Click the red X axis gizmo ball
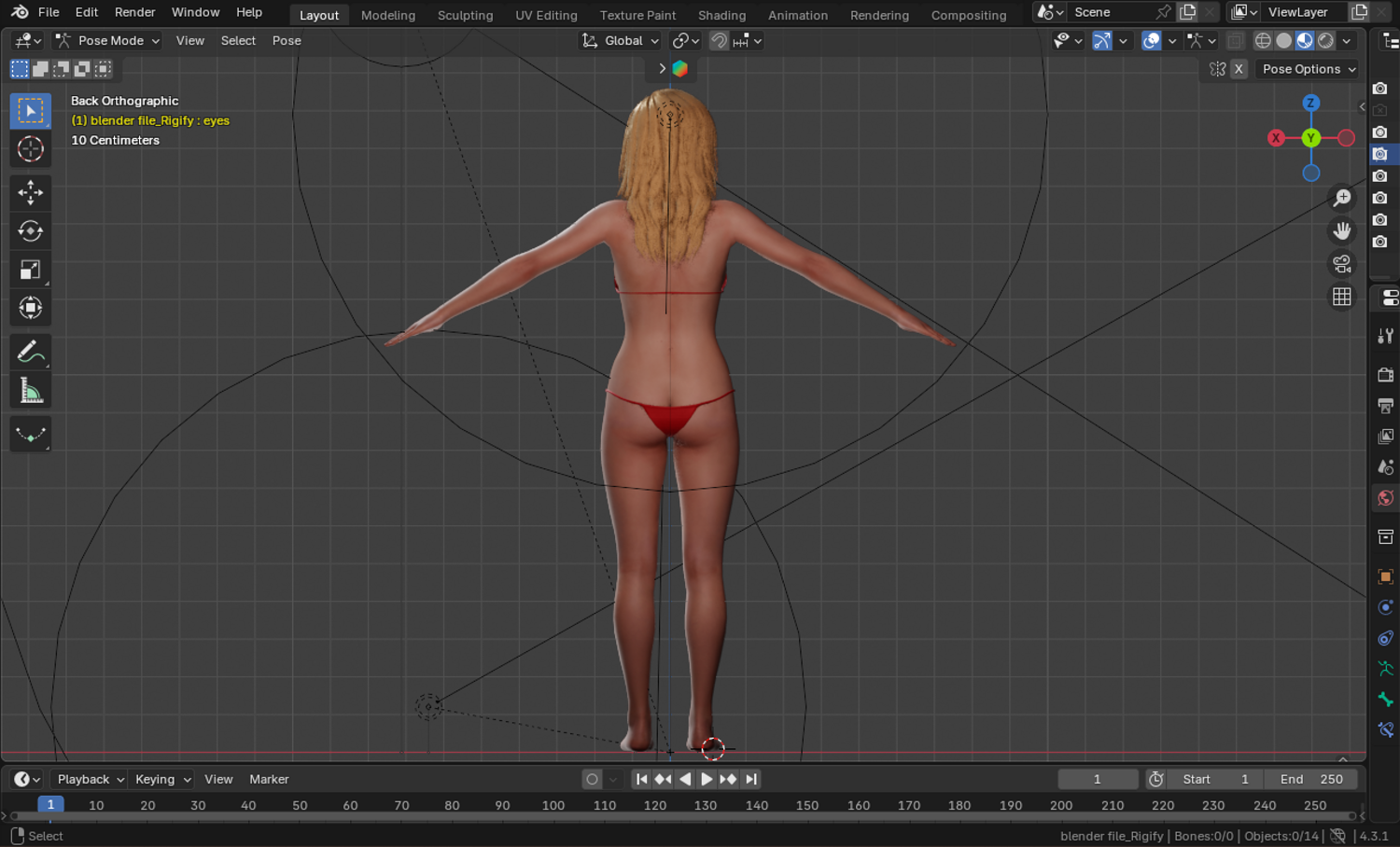1400x847 pixels. (x=1276, y=138)
